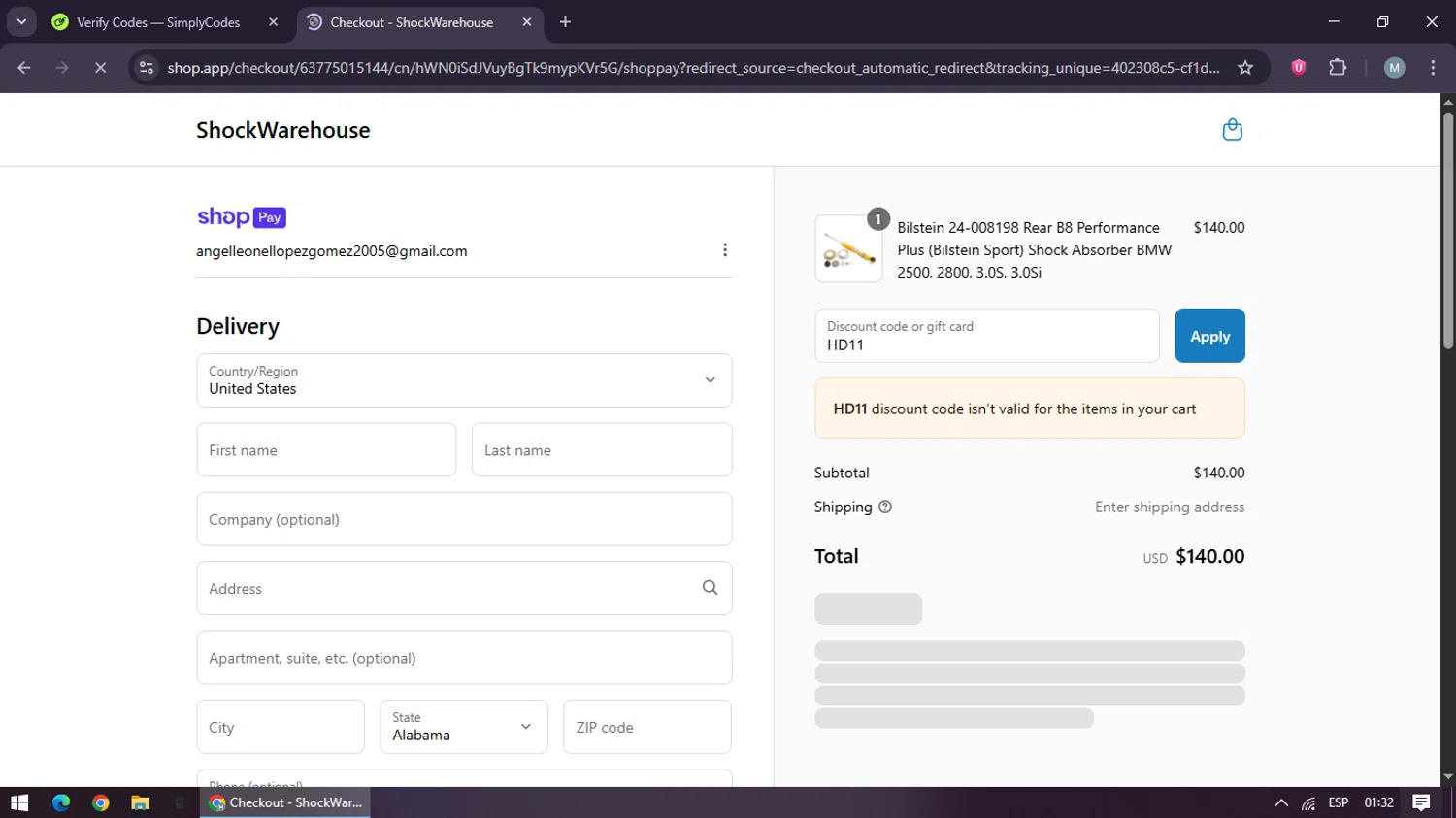Screen dimensions: 1456x818
Task: Click the Bilstein shock absorber product thumbnail
Action: (x=848, y=249)
